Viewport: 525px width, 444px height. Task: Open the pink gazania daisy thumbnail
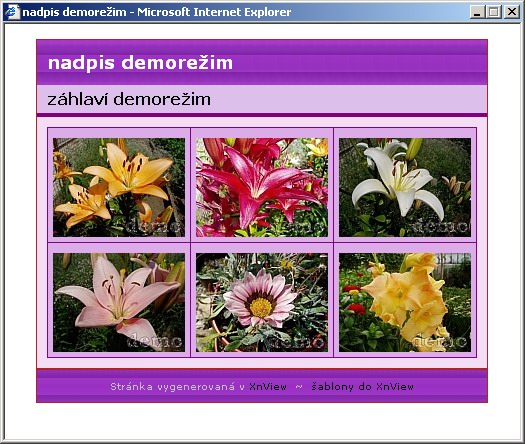click(x=262, y=302)
